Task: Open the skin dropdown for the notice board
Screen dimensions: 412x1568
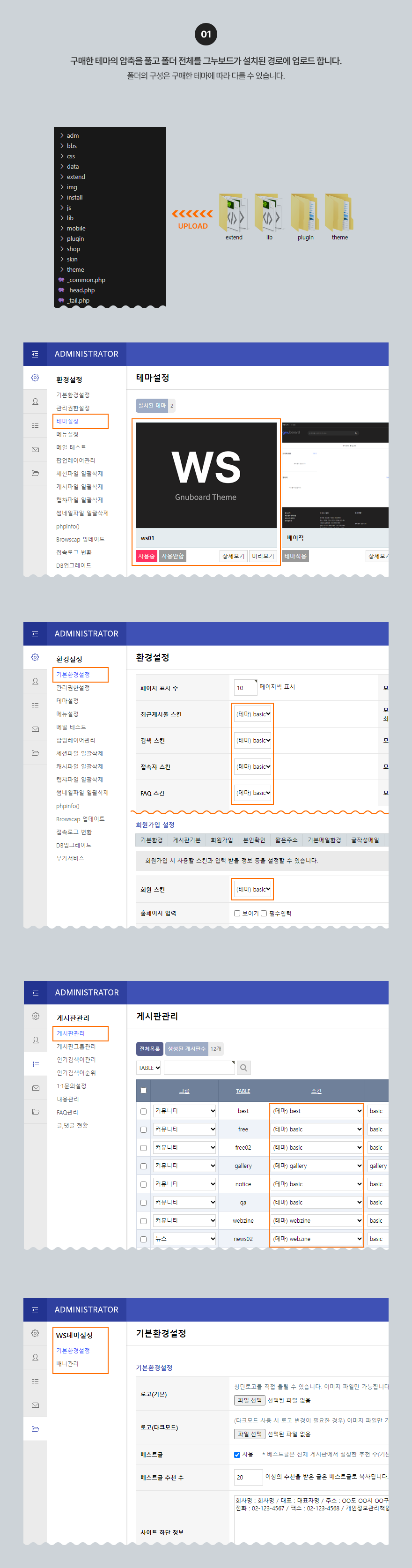Action: coord(316,1184)
